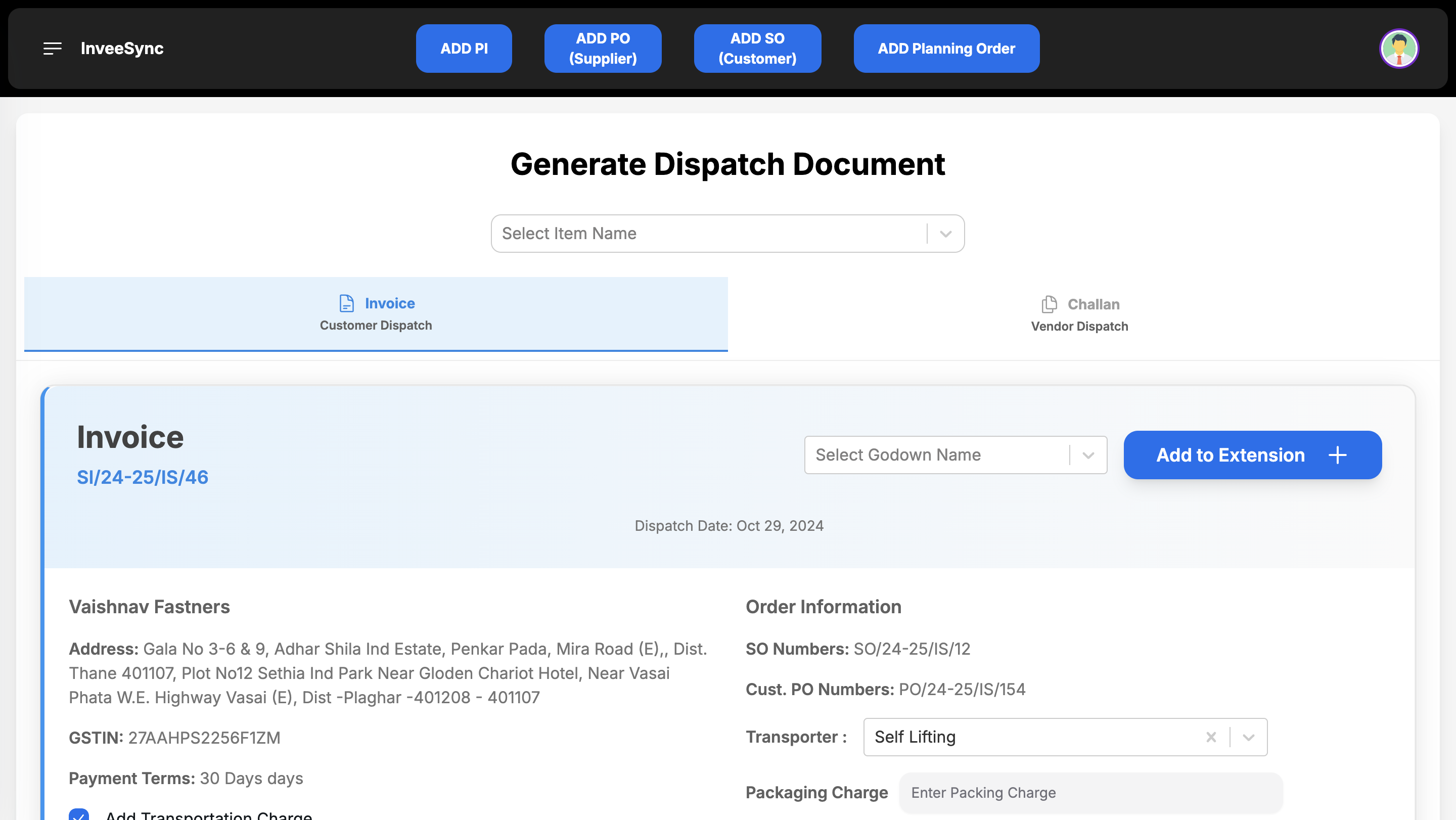1456x820 pixels.
Task: Click the Add to Extension plus icon
Action: [x=1339, y=455]
